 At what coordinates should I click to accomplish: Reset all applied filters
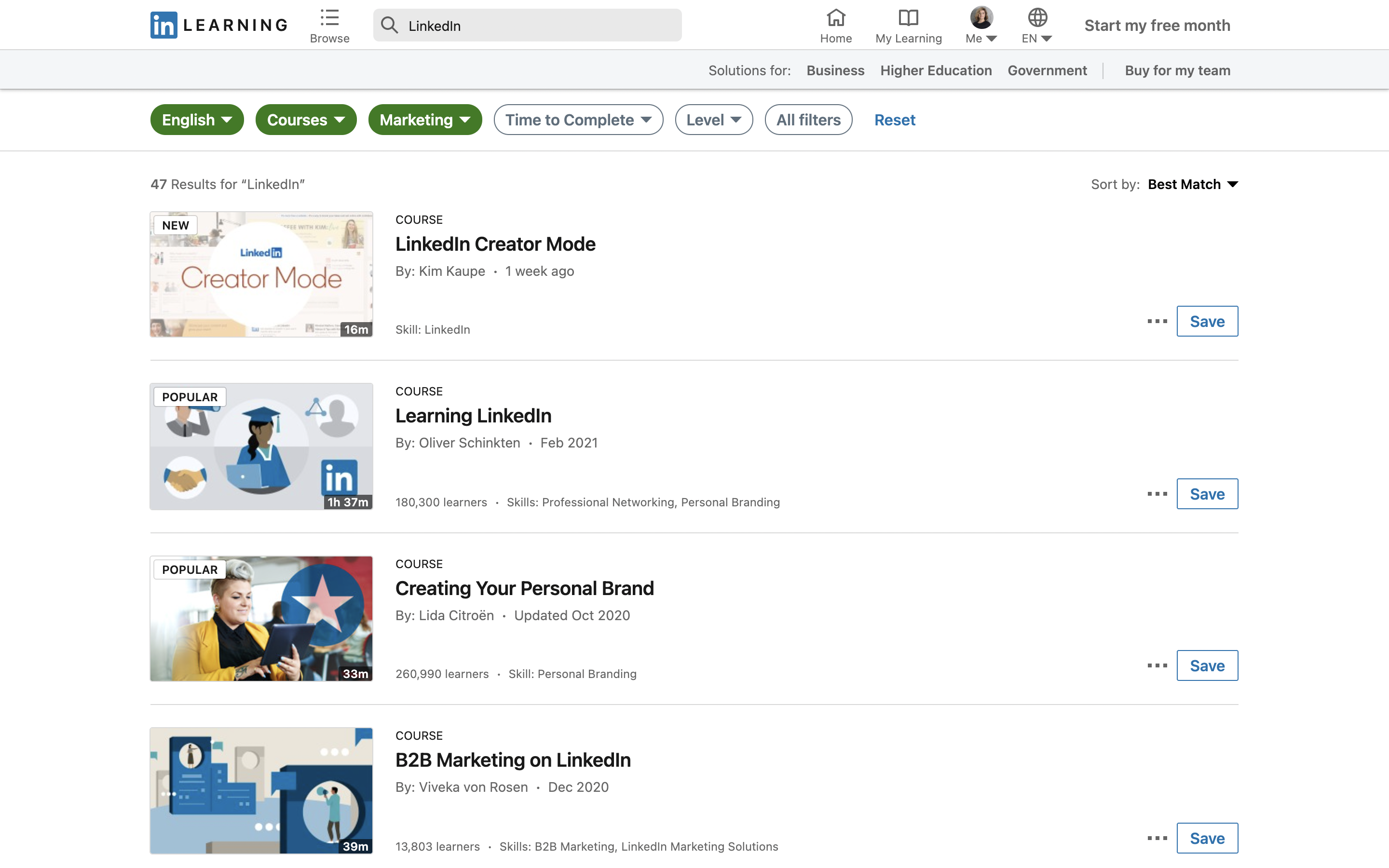[894, 120]
